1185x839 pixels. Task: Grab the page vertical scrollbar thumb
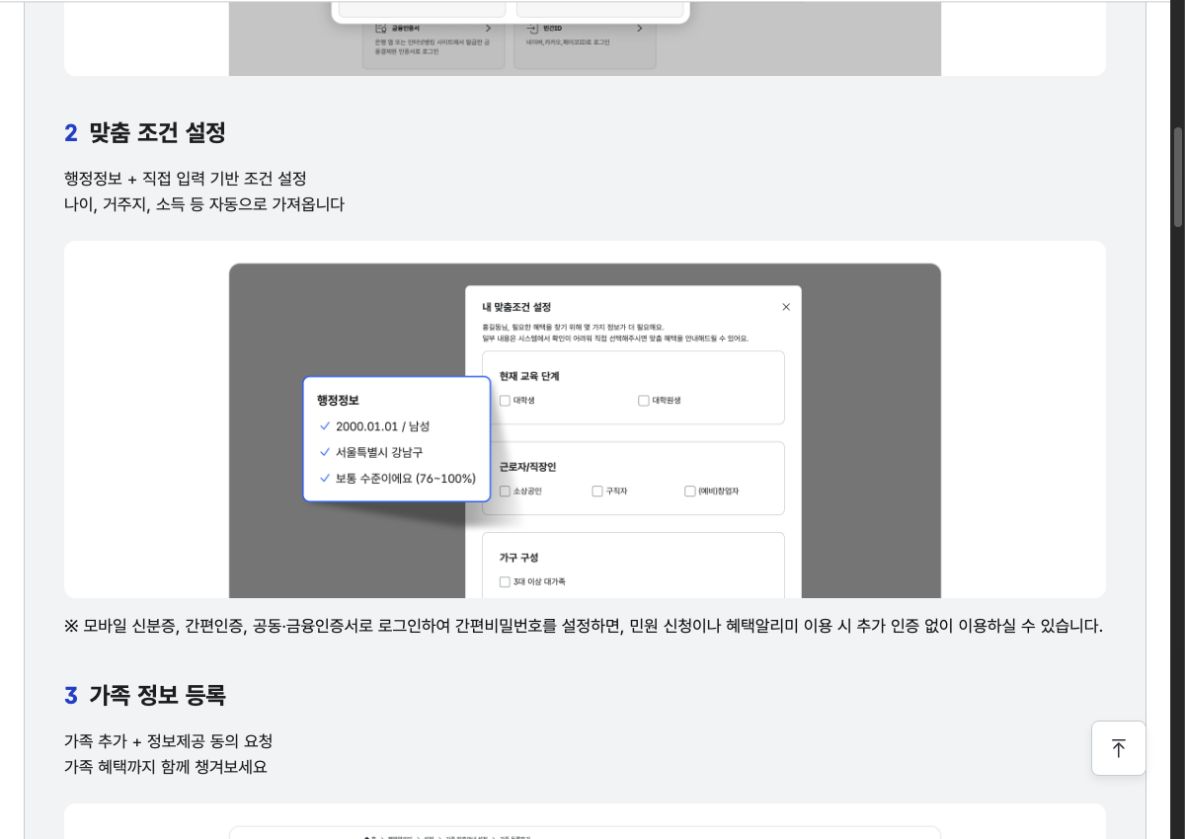[x=1177, y=177]
